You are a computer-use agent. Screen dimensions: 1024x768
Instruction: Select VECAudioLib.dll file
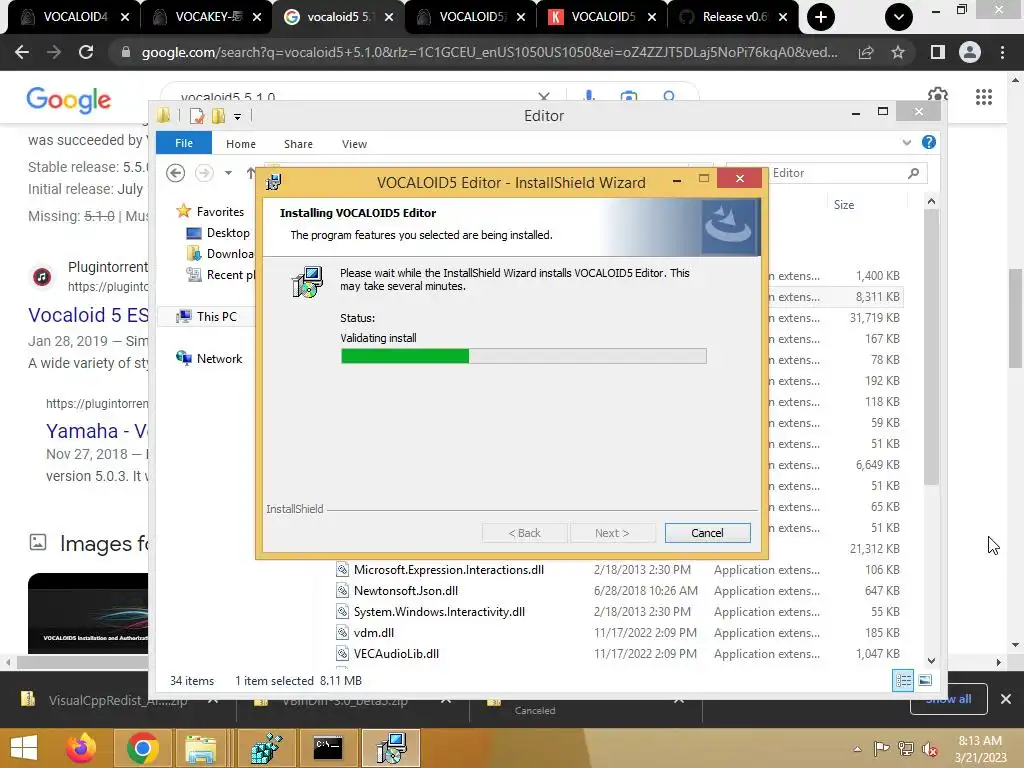[396, 654]
